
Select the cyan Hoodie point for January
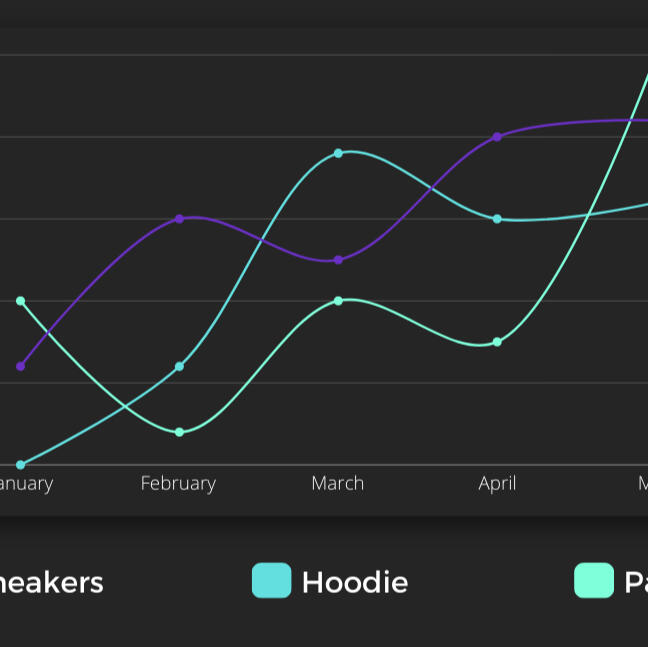coord(20,465)
